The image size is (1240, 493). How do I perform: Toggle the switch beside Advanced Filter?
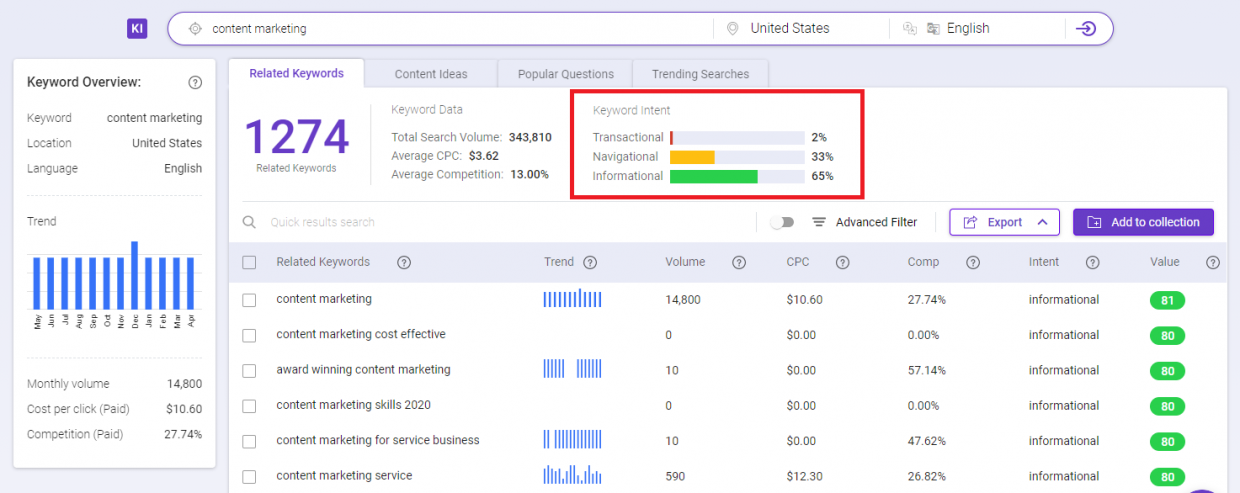pos(782,222)
